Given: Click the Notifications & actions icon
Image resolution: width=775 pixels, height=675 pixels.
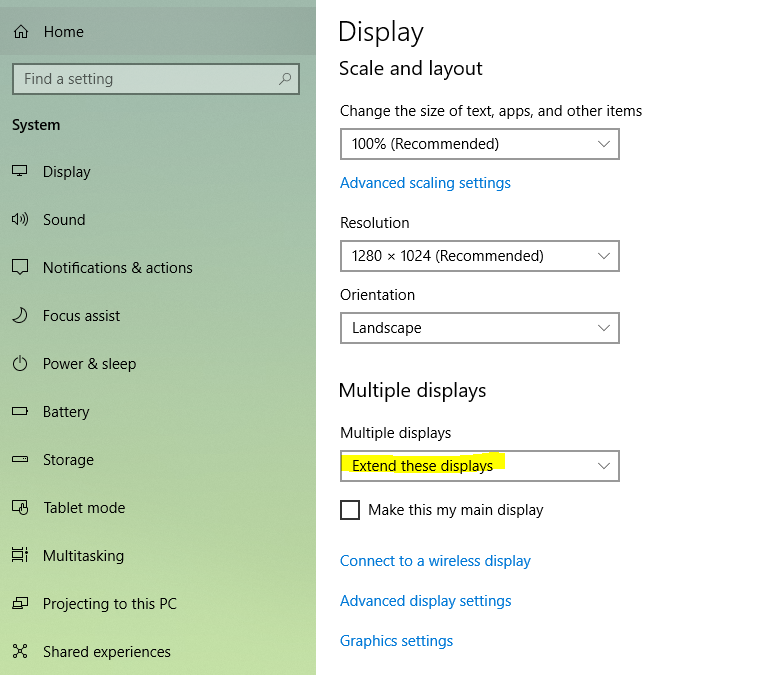Looking at the screenshot, I should tap(20, 268).
